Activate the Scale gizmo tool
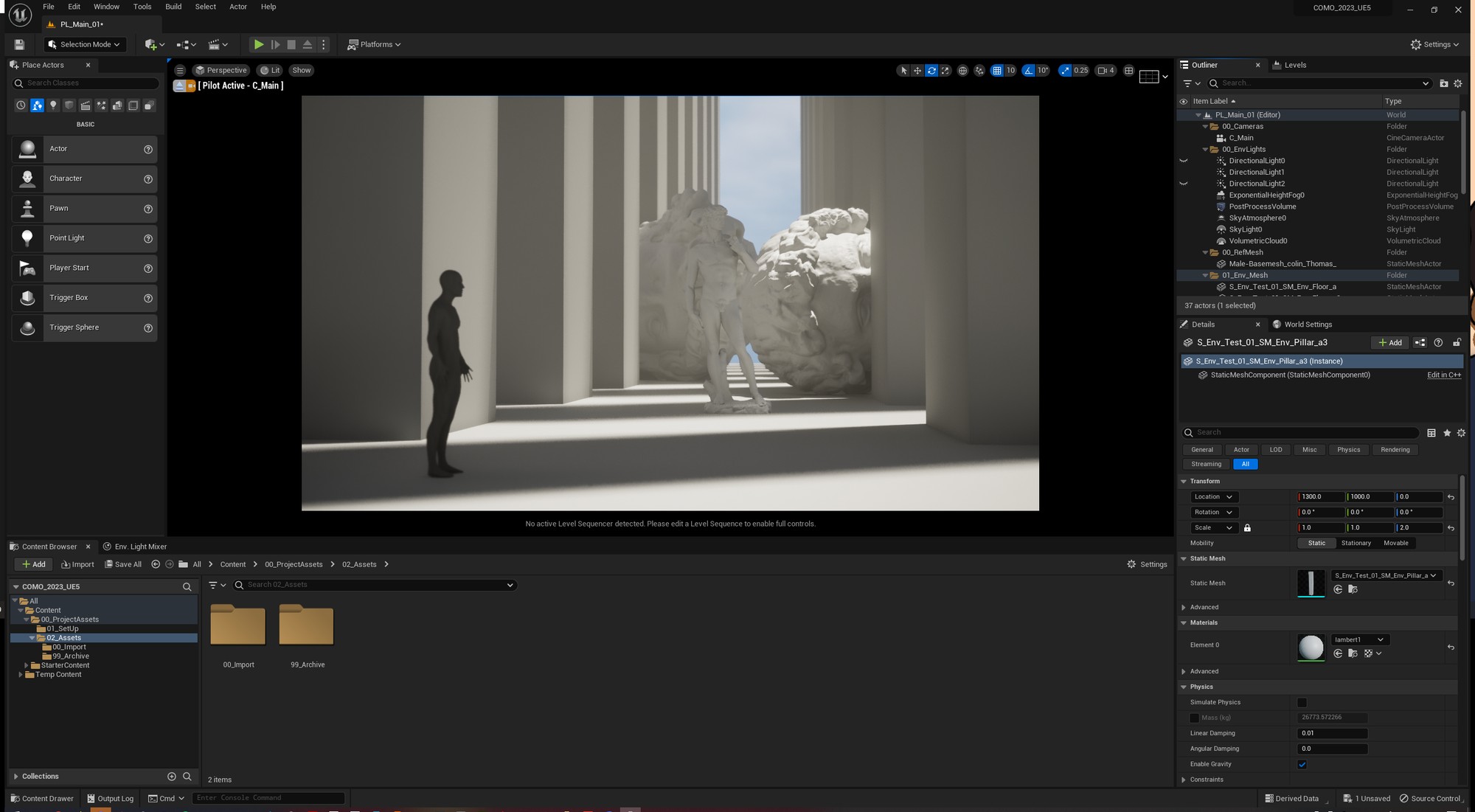Screen dimensions: 1475x812 click(x=945, y=71)
